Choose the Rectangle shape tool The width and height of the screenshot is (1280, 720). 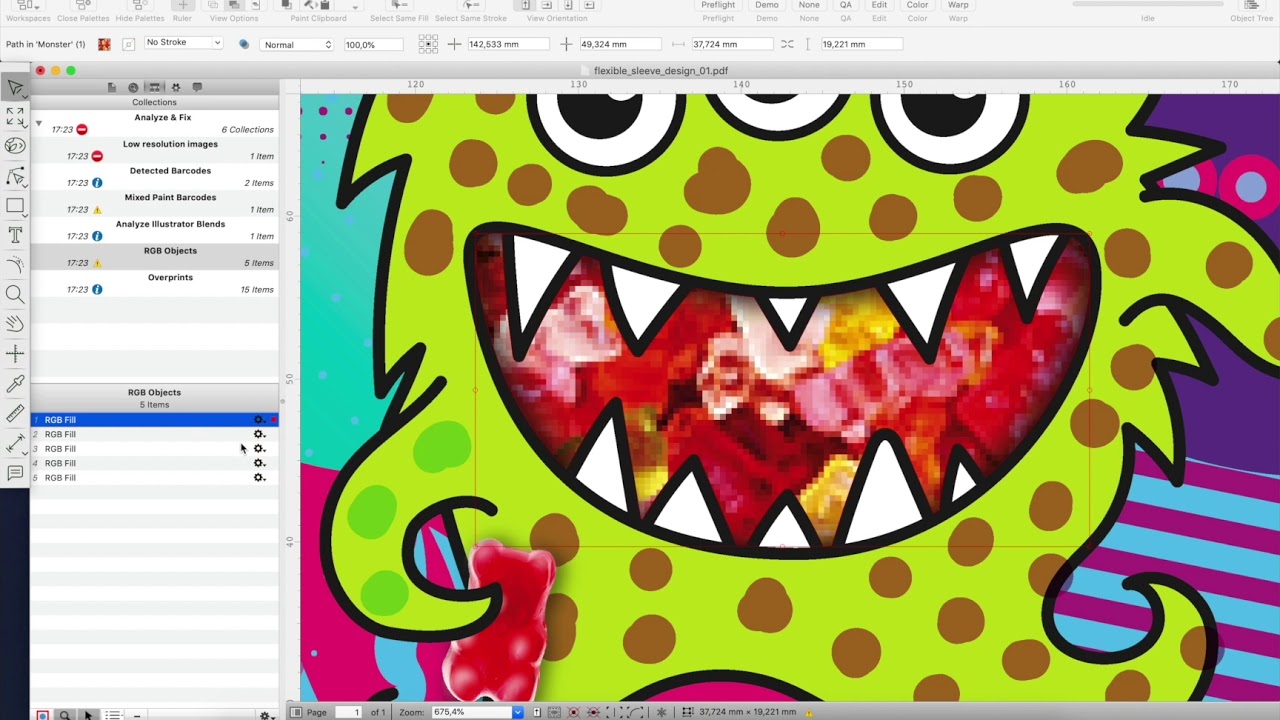tap(15, 206)
